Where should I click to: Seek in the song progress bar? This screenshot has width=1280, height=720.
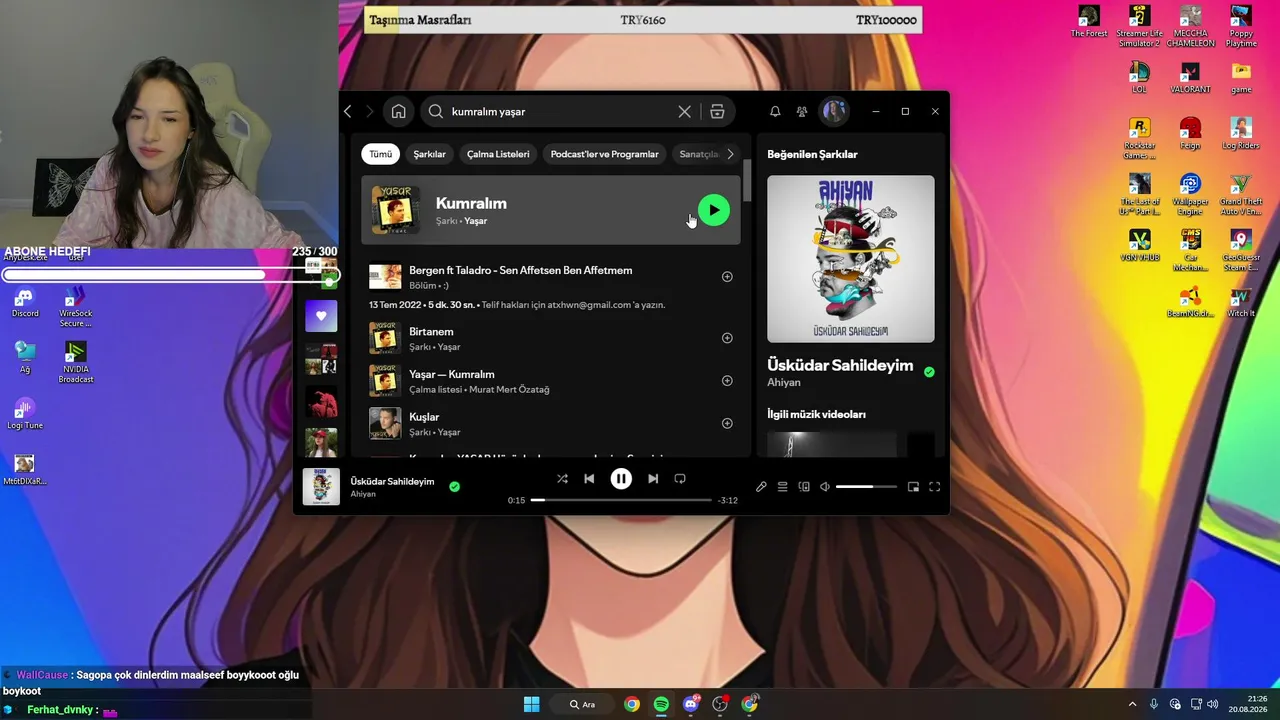pyautogui.click(x=621, y=500)
